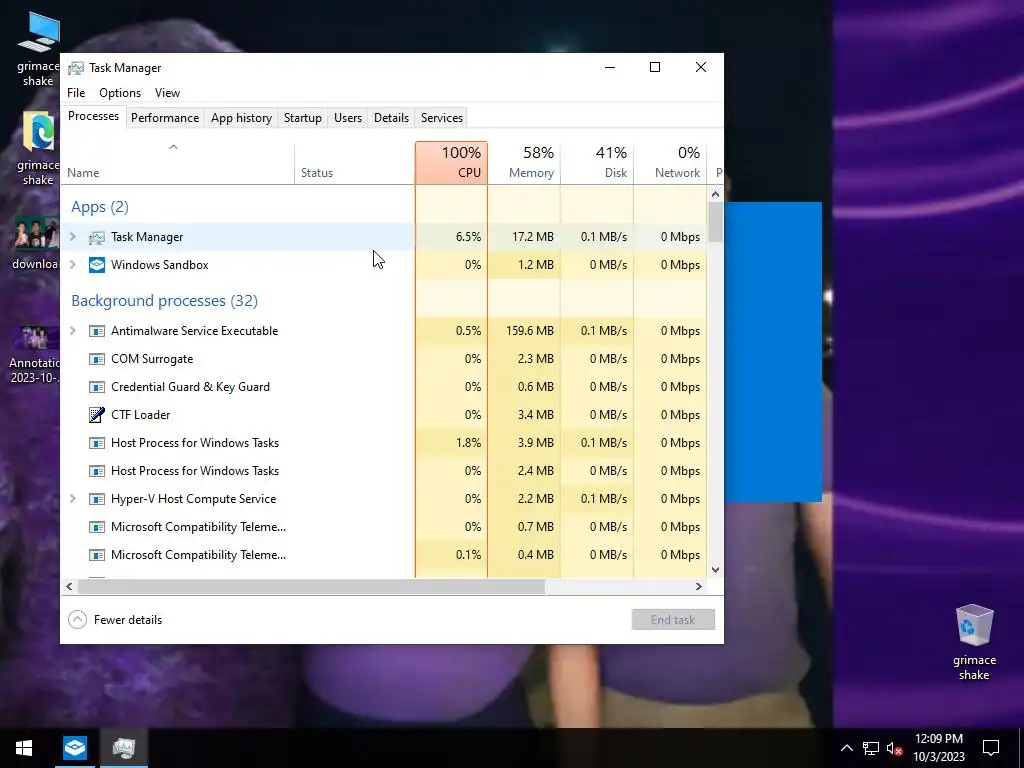Click the horizontal scrollbar right arrow

(699, 586)
